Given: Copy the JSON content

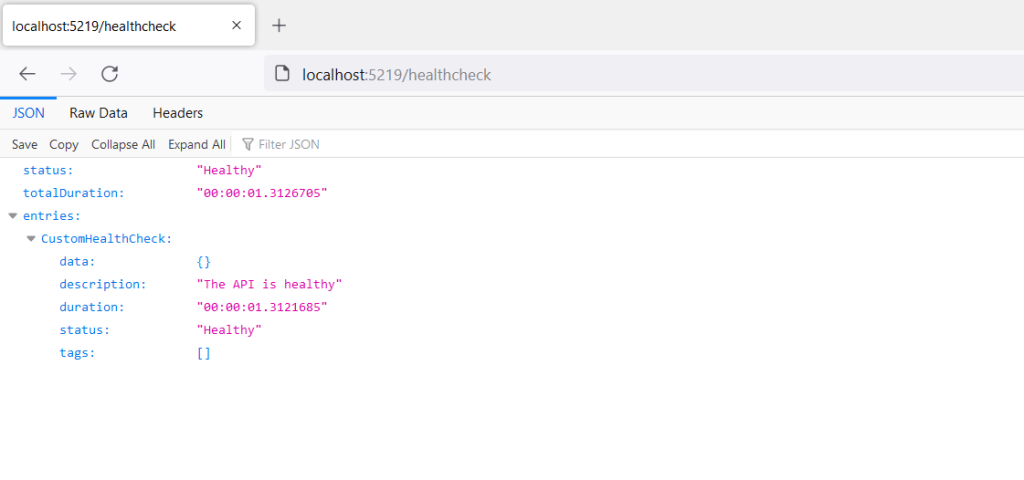Looking at the screenshot, I should [x=64, y=144].
